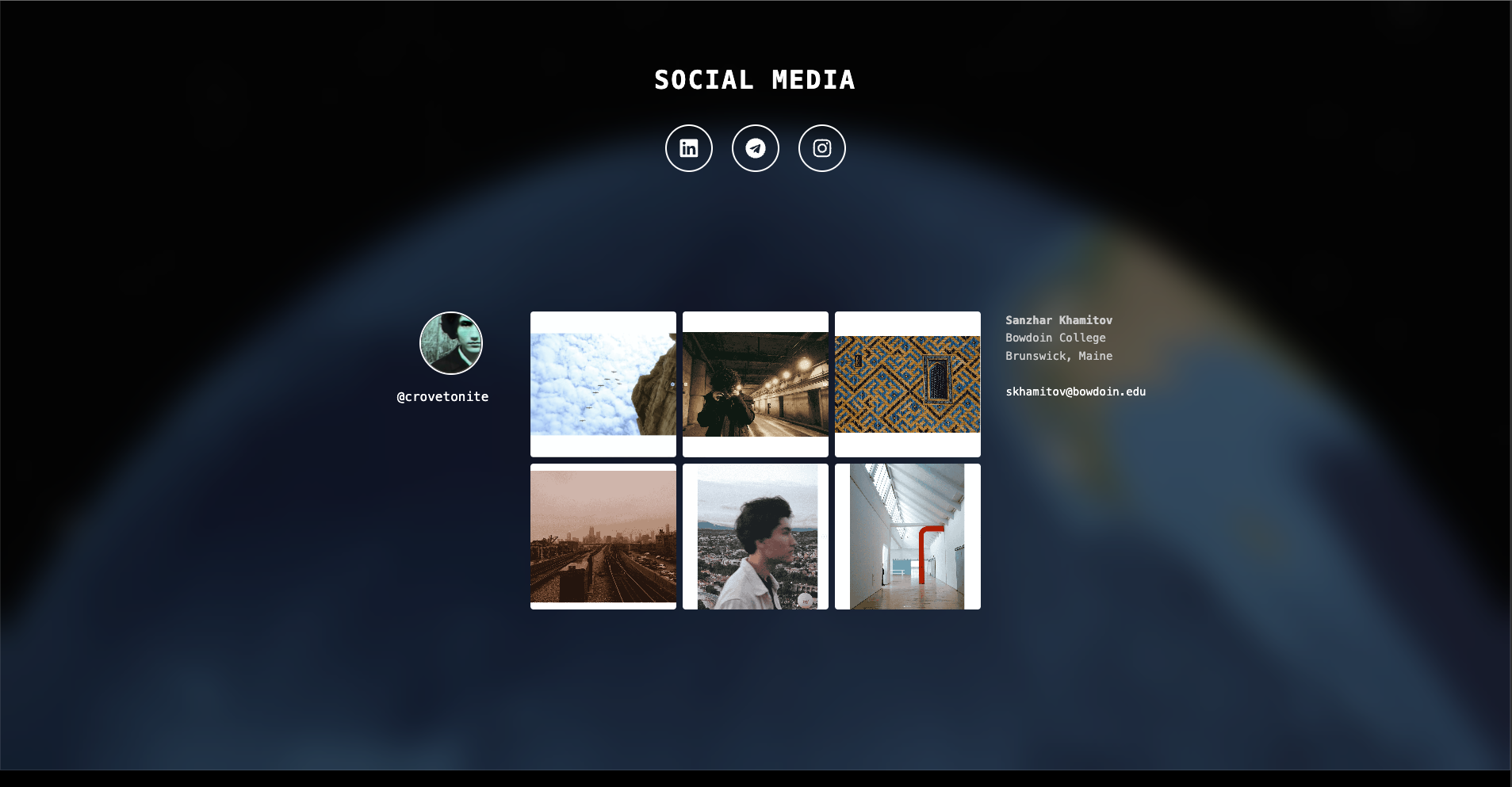Click the circular profile avatar
This screenshot has height=787, width=1512.
[x=450, y=343]
